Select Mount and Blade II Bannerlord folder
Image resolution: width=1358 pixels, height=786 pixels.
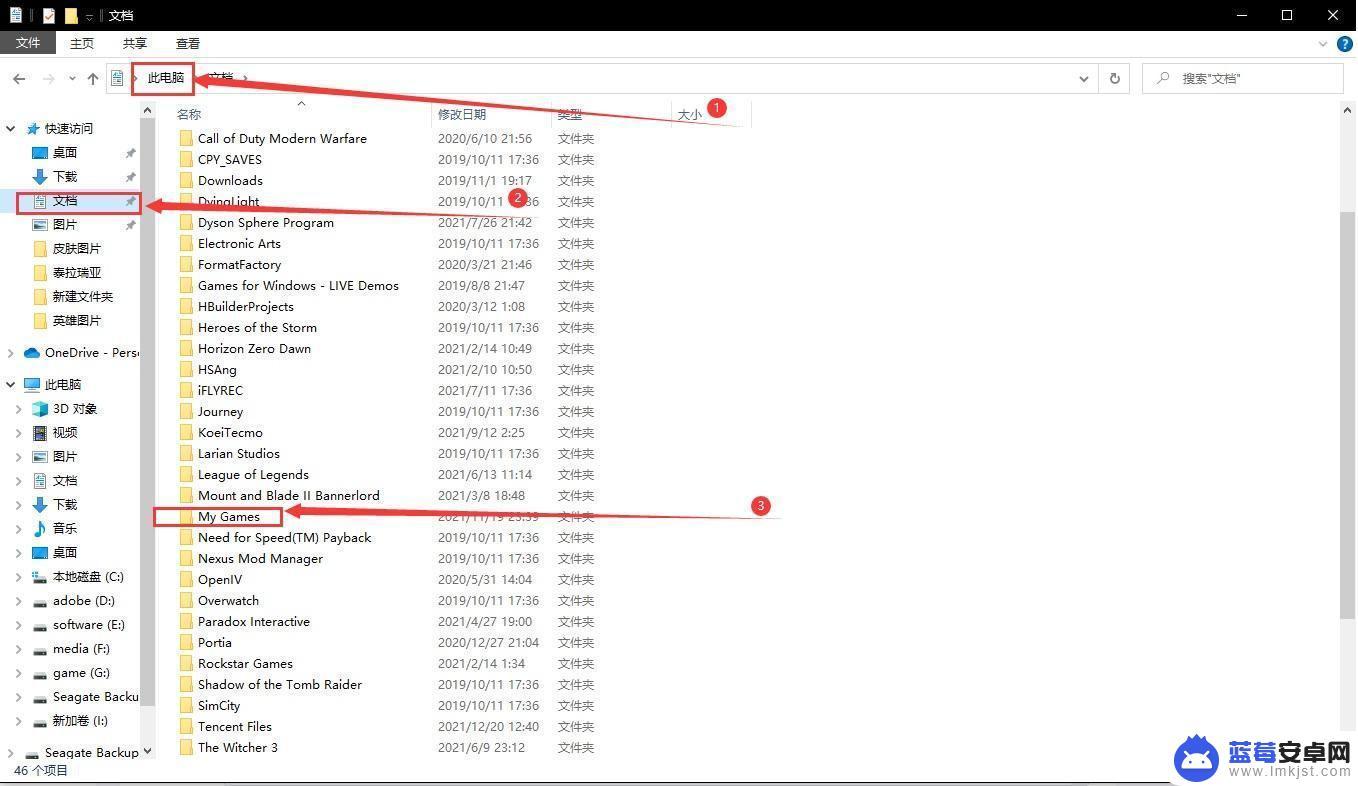(289, 496)
